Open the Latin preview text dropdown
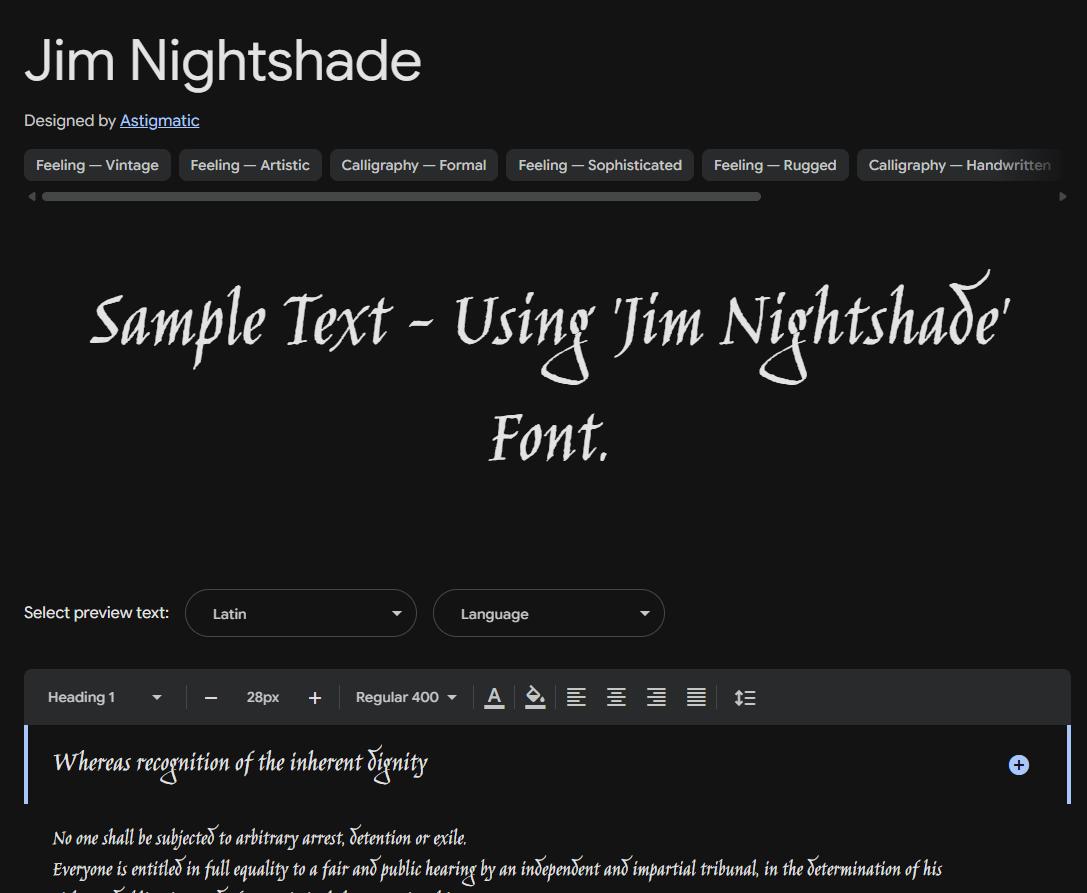This screenshot has width=1087, height=893. [x=301, y=613]
